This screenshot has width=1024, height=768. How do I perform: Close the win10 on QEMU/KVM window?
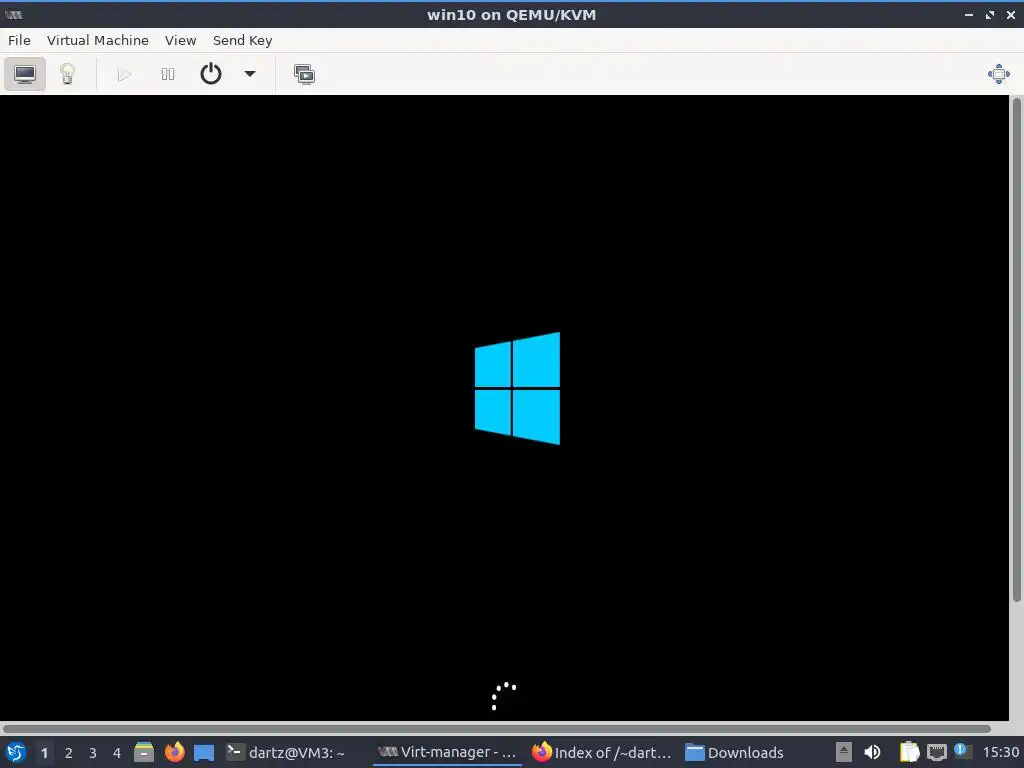click(x=1010, y=14)
